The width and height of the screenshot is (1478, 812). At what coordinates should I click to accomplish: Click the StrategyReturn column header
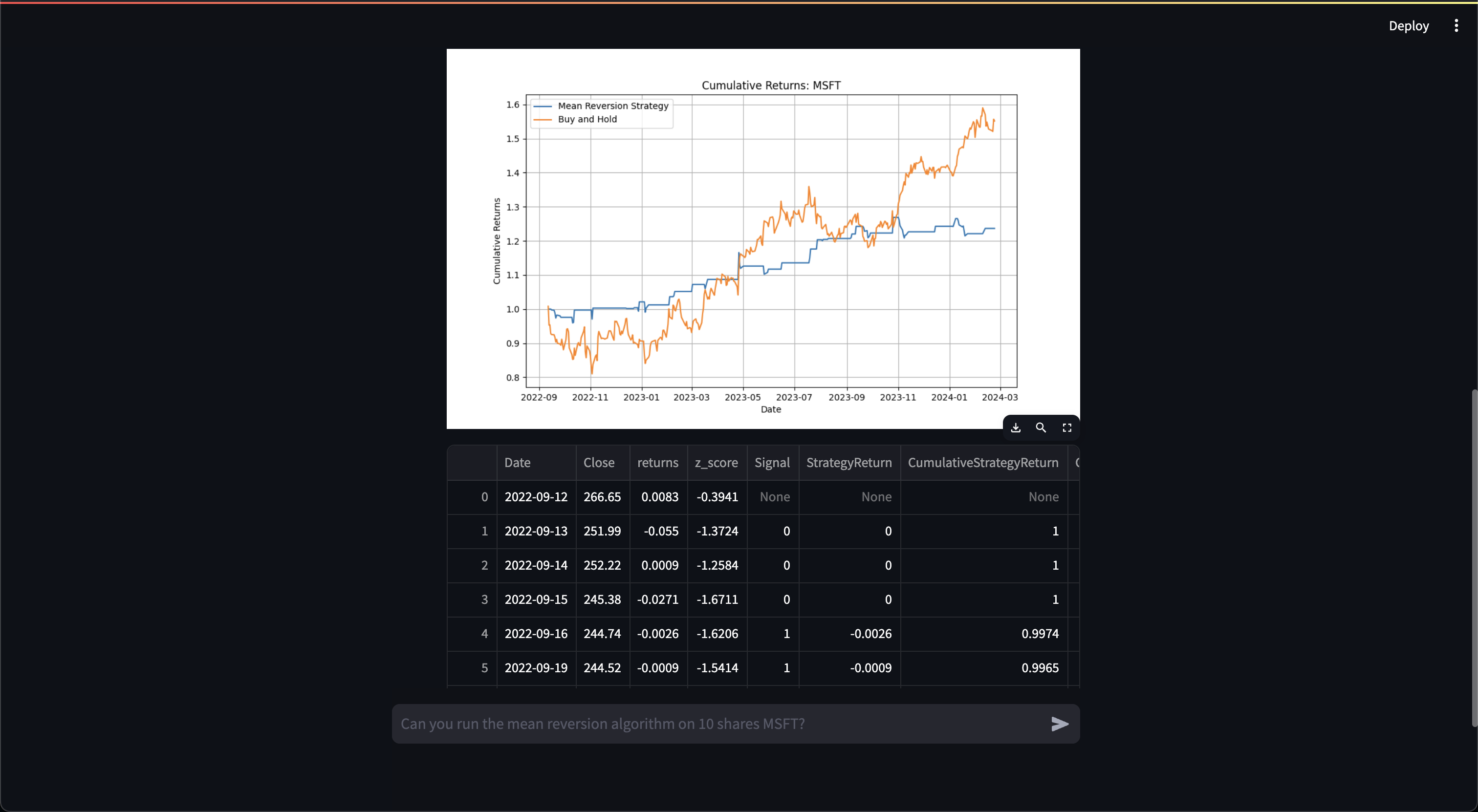[x=848, y=463]
